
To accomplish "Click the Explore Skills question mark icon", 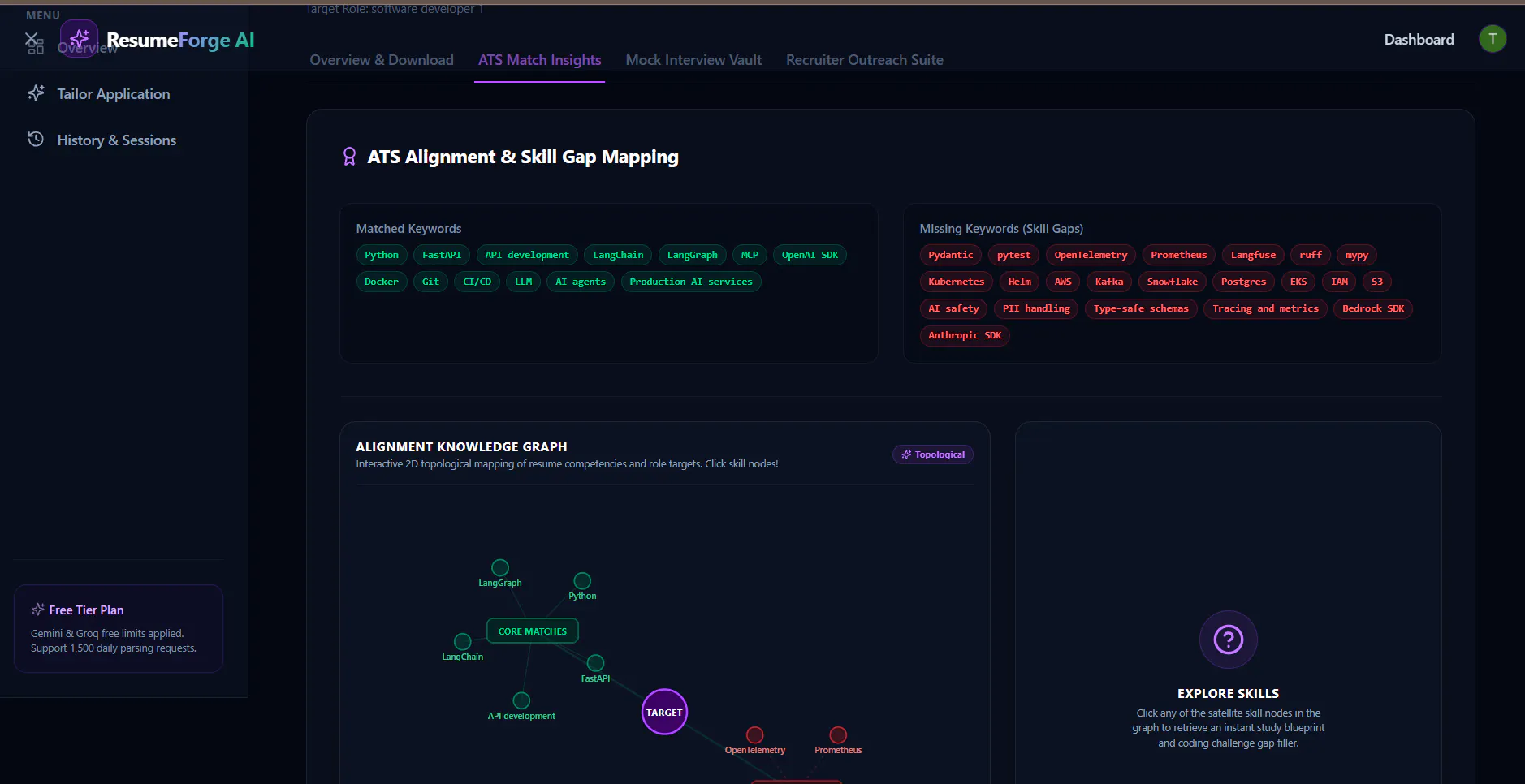I will click(1228, 640).
